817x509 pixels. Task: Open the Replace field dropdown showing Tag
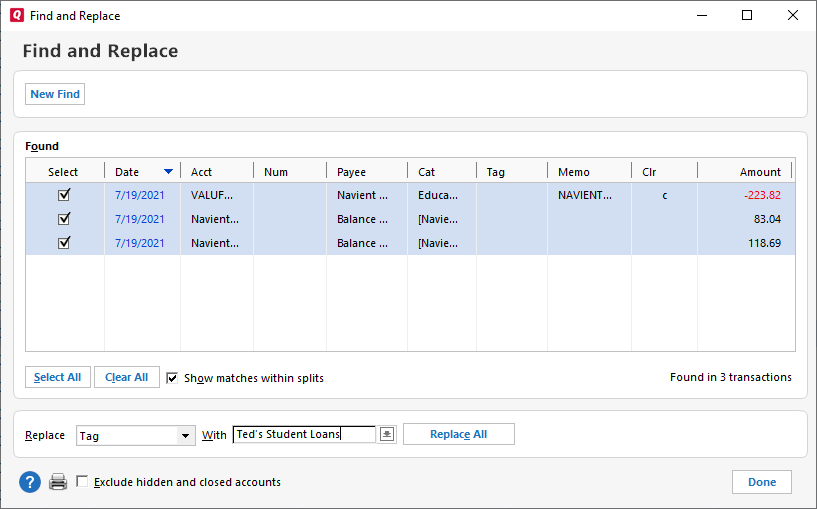click(185, 435)
